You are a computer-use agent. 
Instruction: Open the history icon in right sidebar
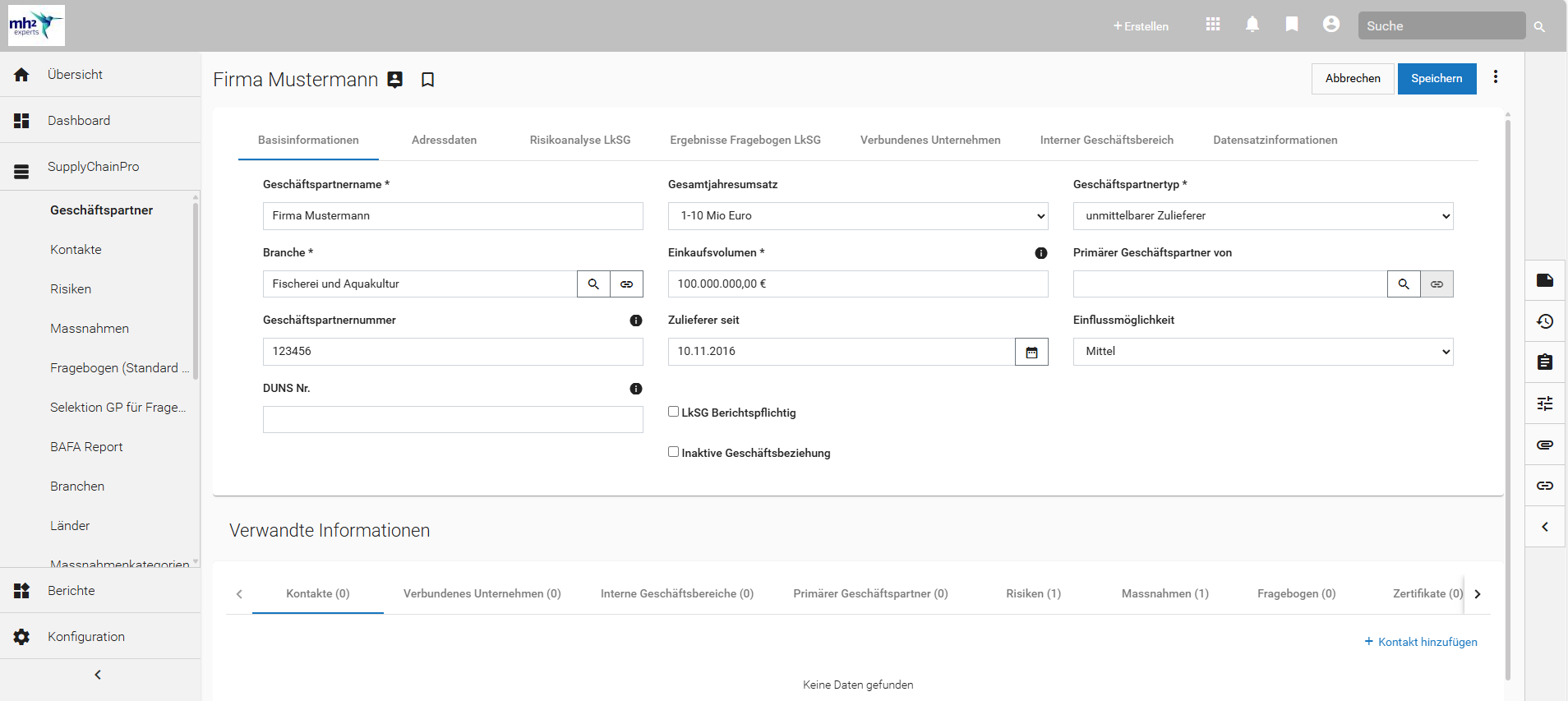(x=1545, y=321)
